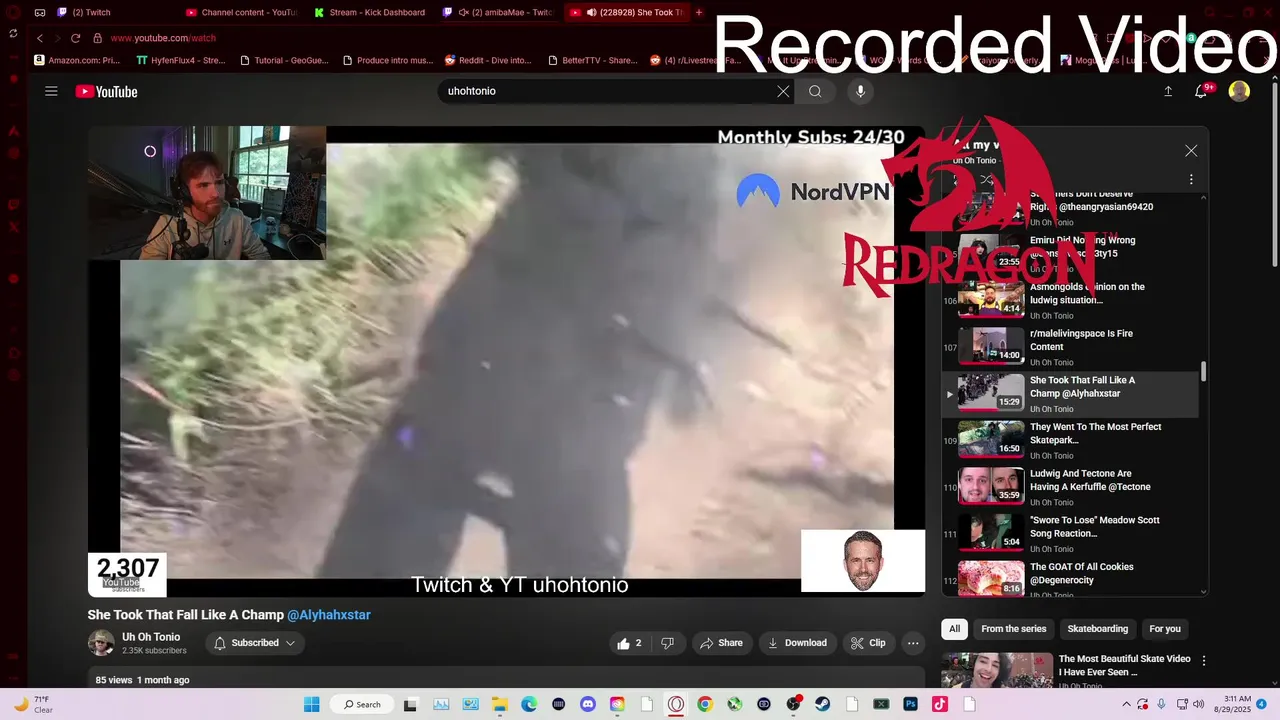Image resolution: width=1280 pixels, height=720 pixels.
Task: Mute the She Took That Fall tab audio
Action: pyautogui.click(x=592, y=13)
